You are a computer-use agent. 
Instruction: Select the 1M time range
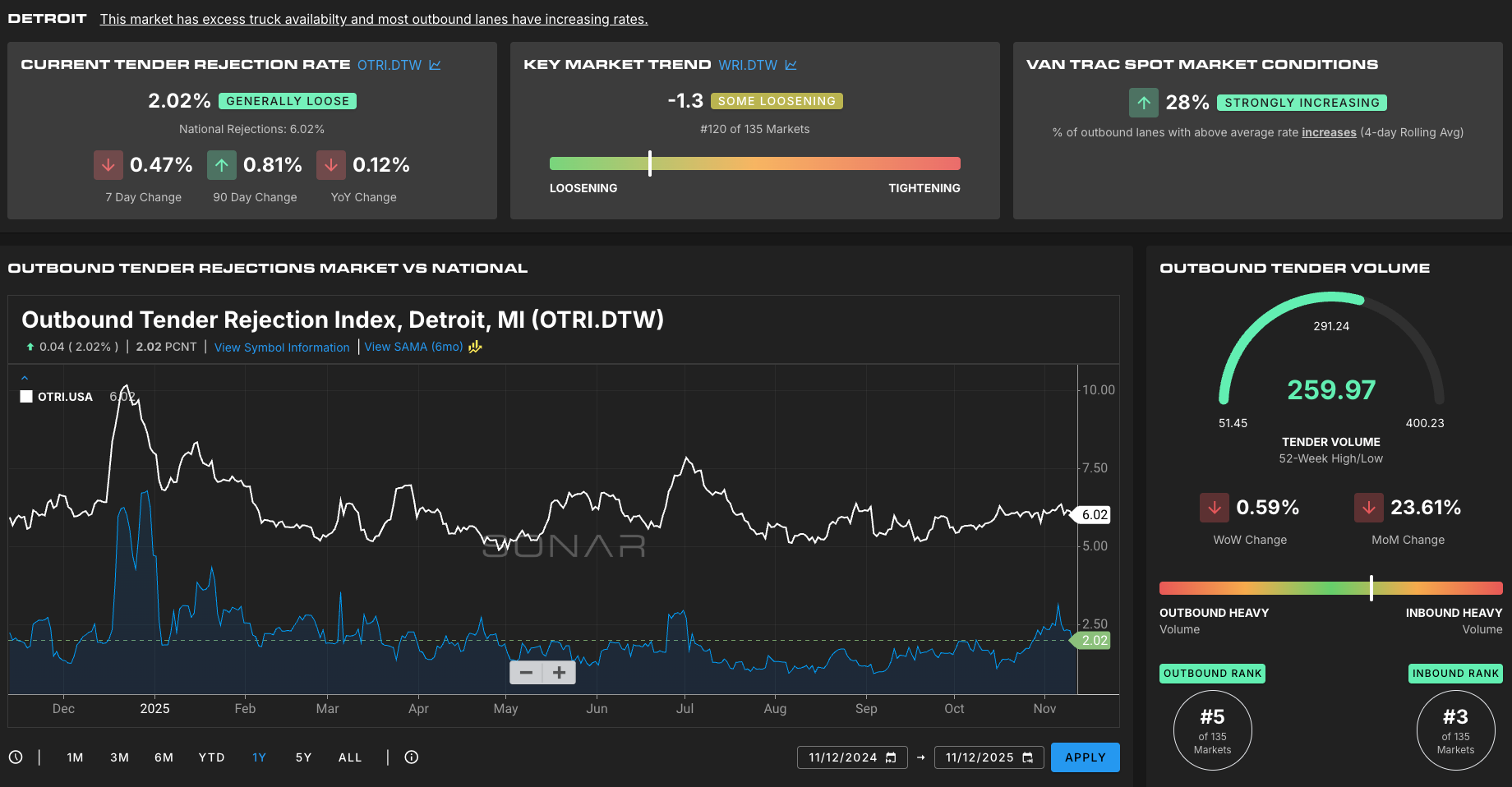[x=75, y=757]
